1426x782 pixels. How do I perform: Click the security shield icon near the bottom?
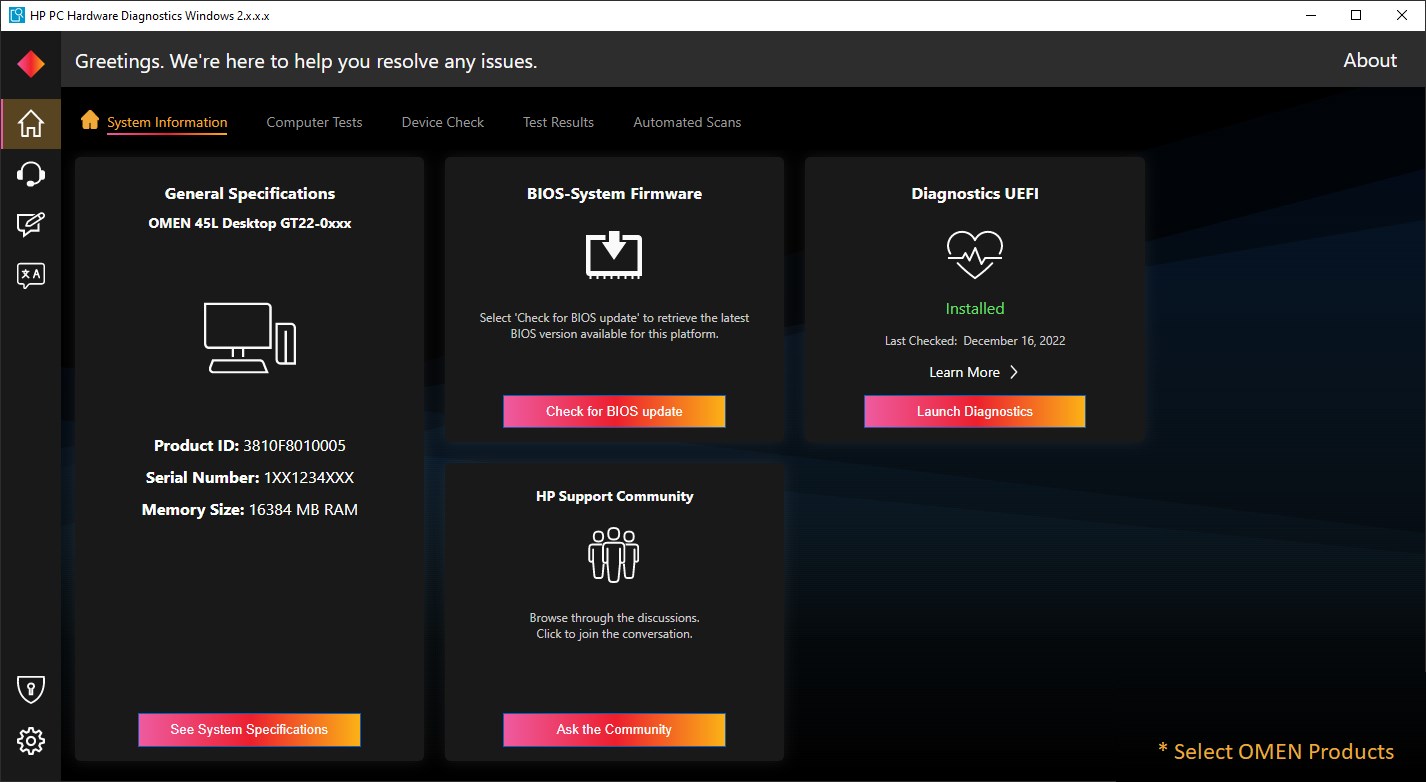[x=30, y=688]
